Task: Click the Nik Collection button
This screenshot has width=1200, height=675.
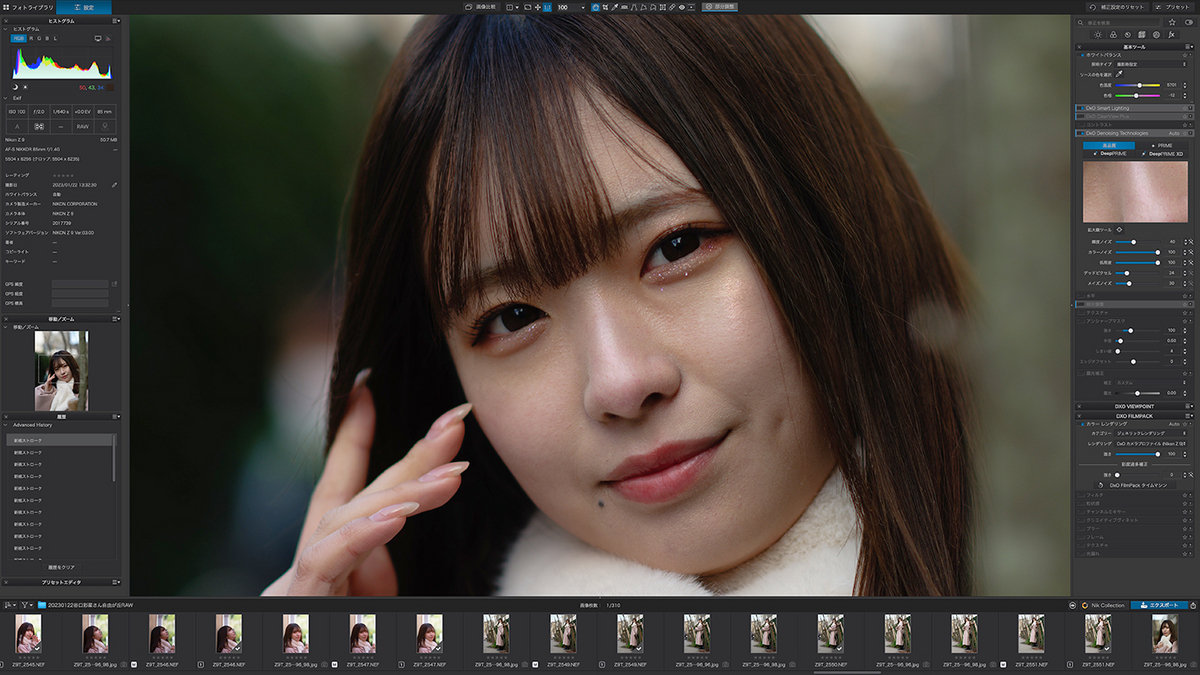Action: 1105,605
